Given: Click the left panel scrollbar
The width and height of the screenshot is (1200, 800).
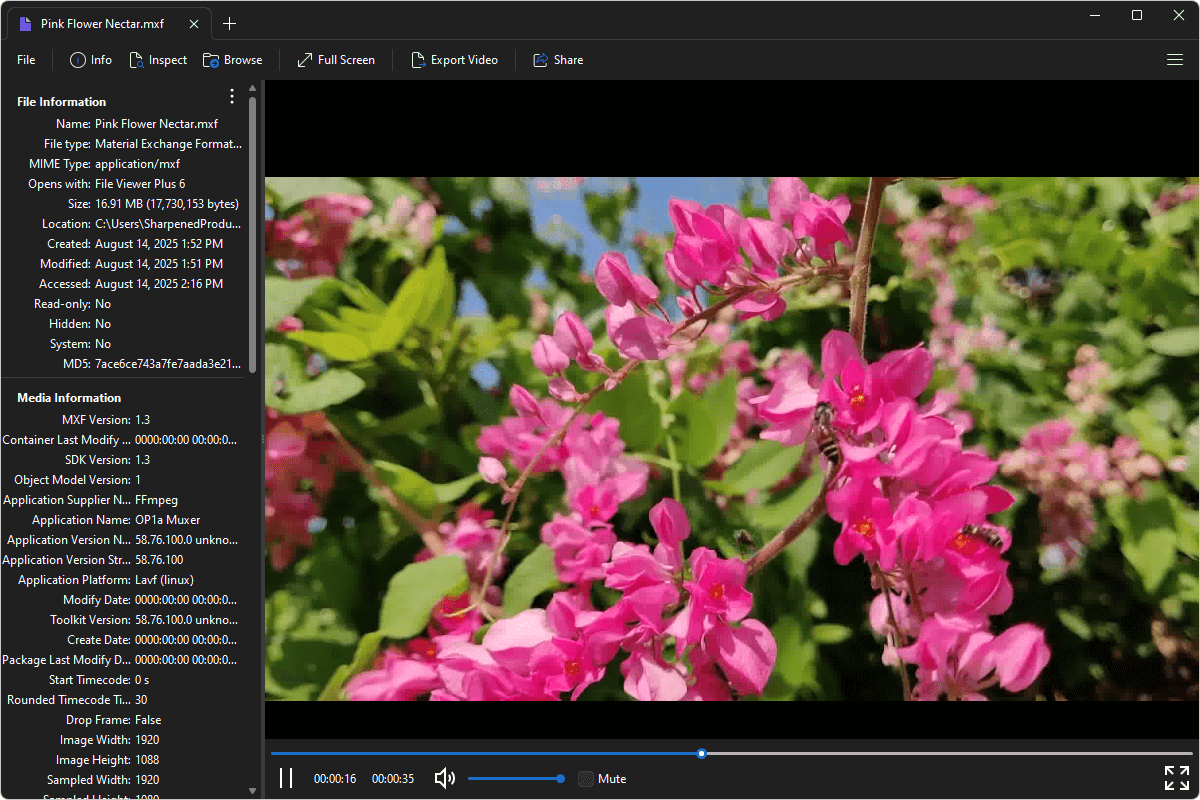Looking at the screenshot, I should [x=253, y=234].
